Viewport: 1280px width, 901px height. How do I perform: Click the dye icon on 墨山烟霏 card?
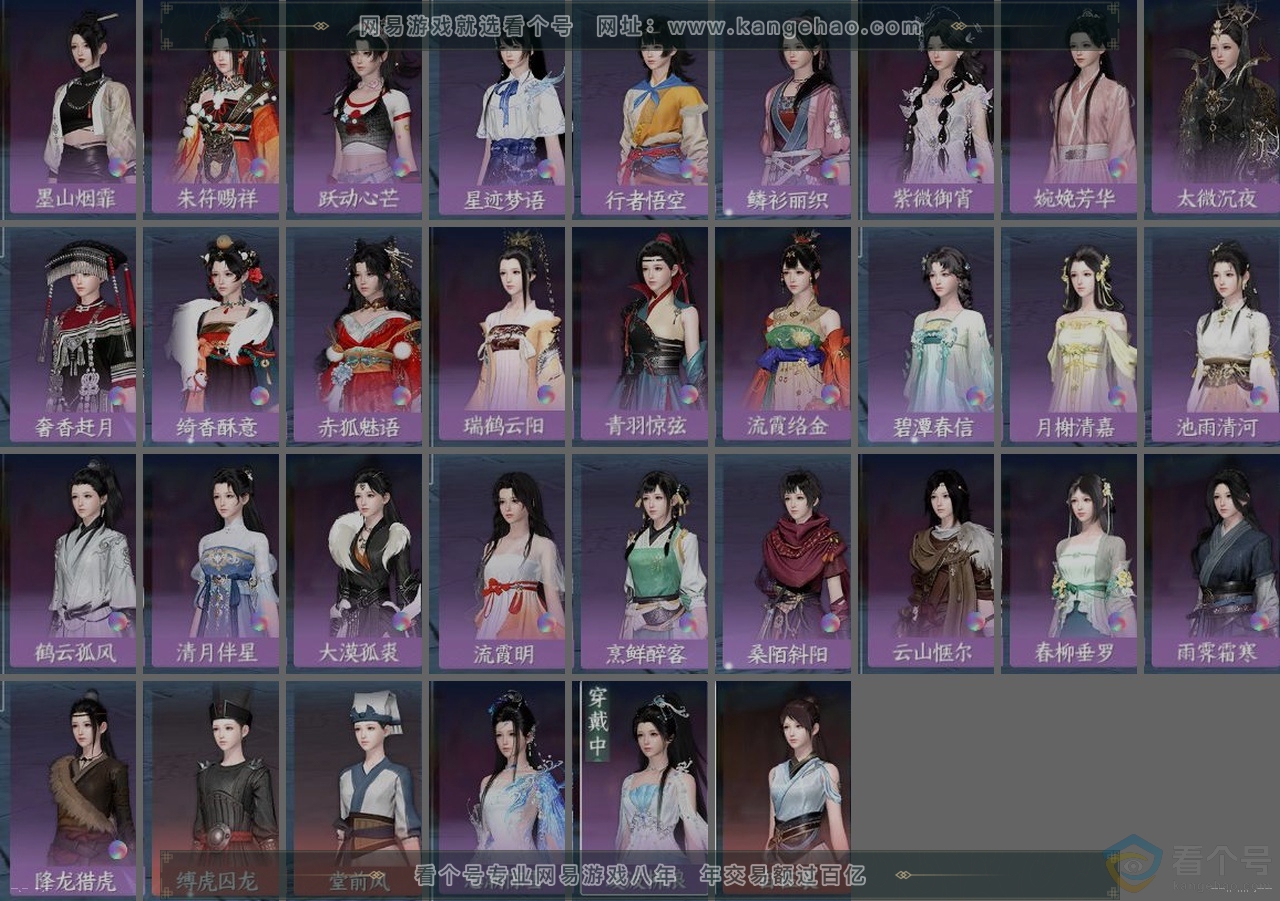[x=118, y=168]
